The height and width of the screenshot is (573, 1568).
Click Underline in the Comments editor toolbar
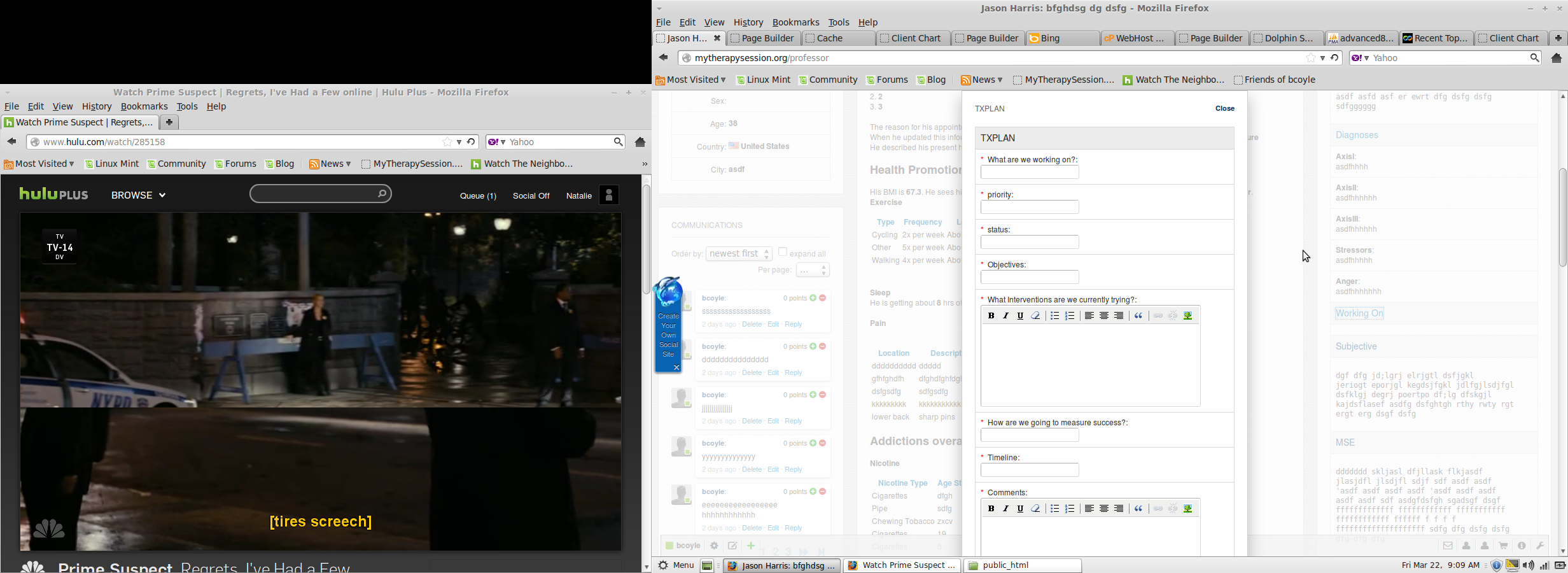pyautogui.click(x=1021, y=509)
